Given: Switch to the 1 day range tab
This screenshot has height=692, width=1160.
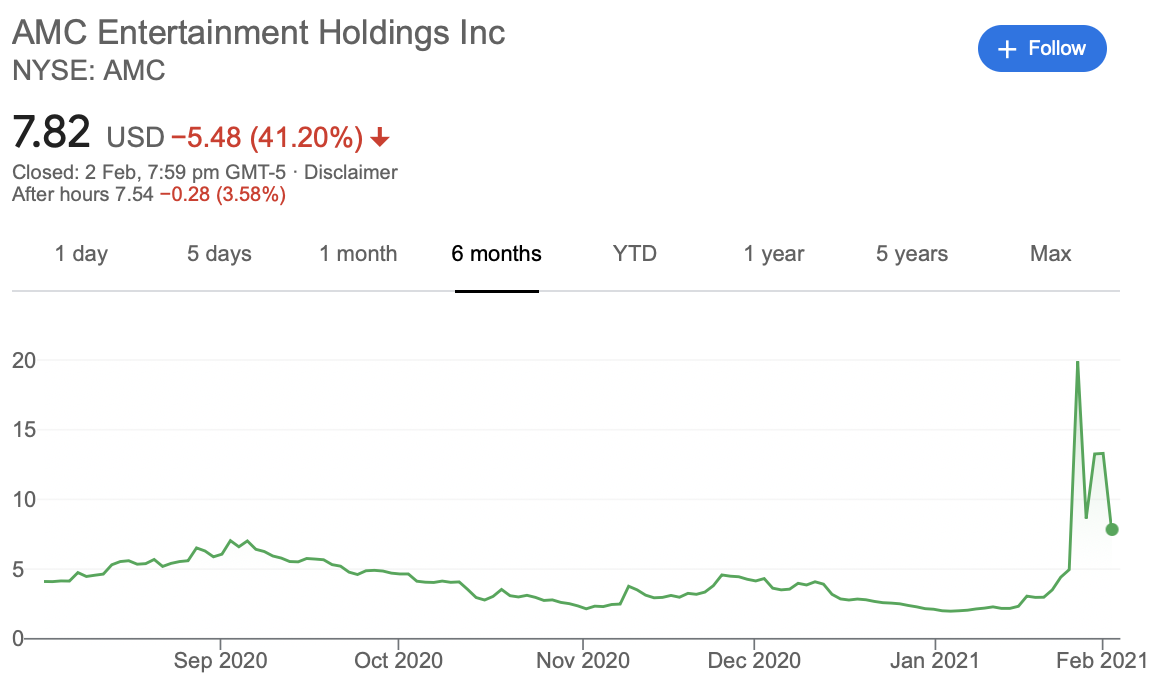Looking at the screenshot, I should coord(81,254).
